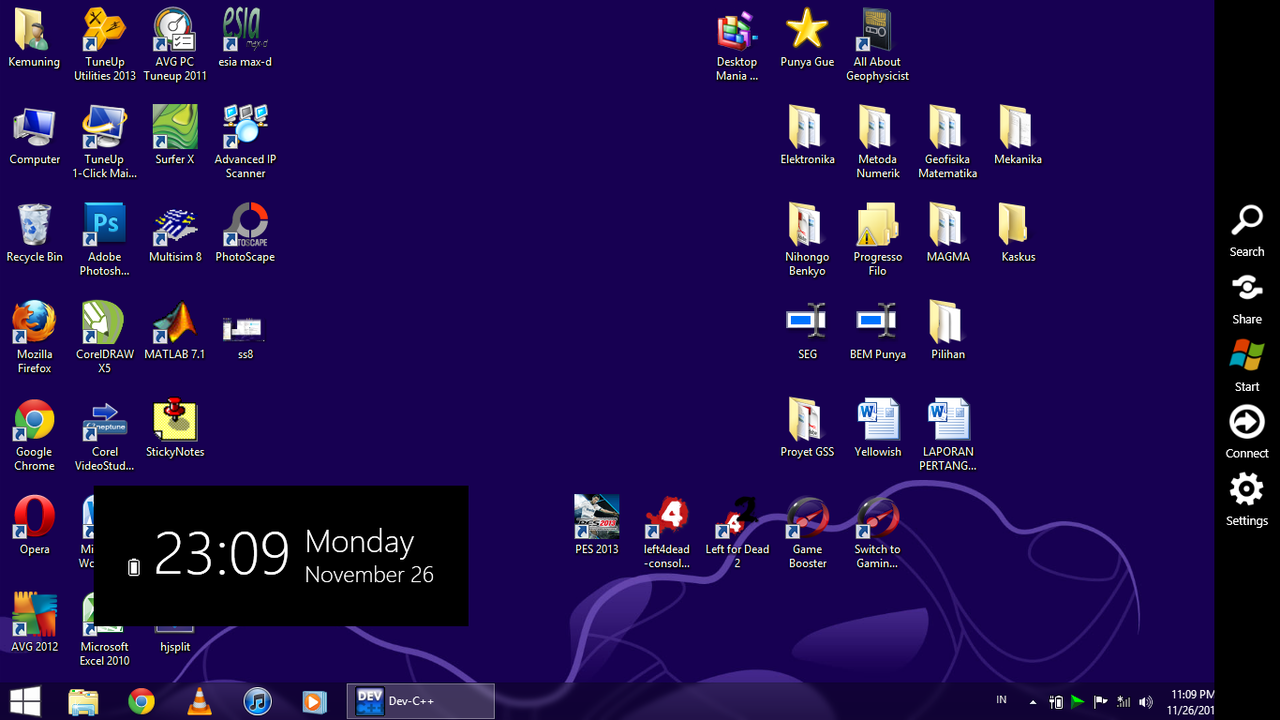
Task: Open LAPORAN PERTANG... Word document
Action: [947, 435]
